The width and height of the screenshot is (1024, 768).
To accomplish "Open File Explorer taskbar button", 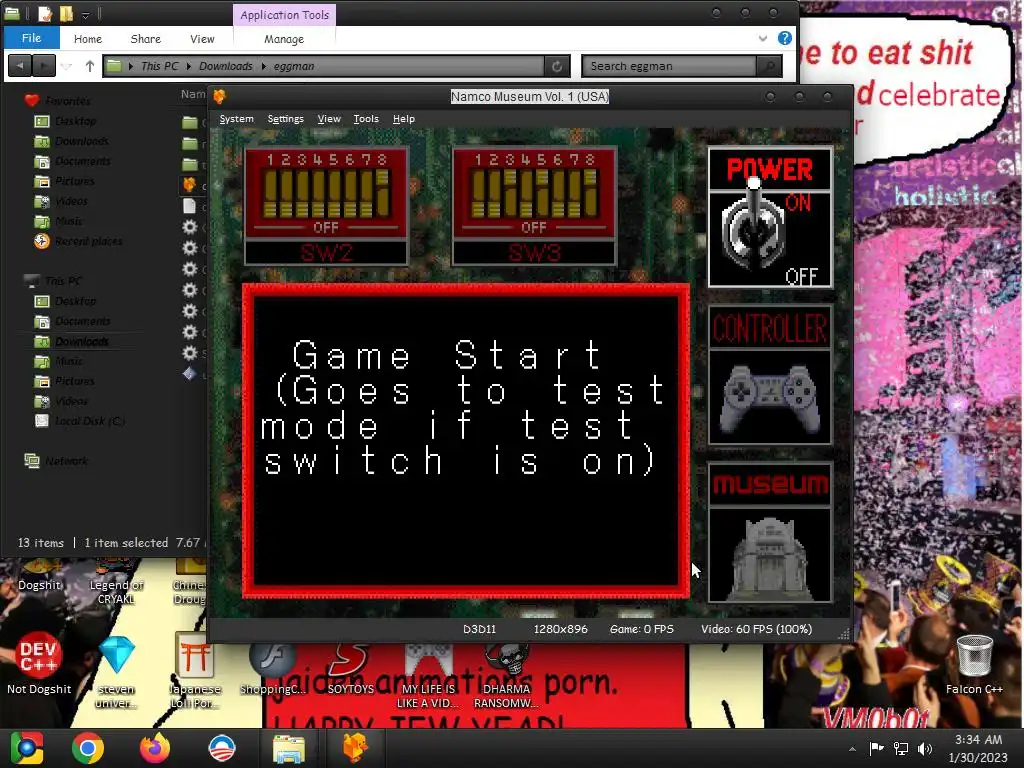I will [288, 748].
